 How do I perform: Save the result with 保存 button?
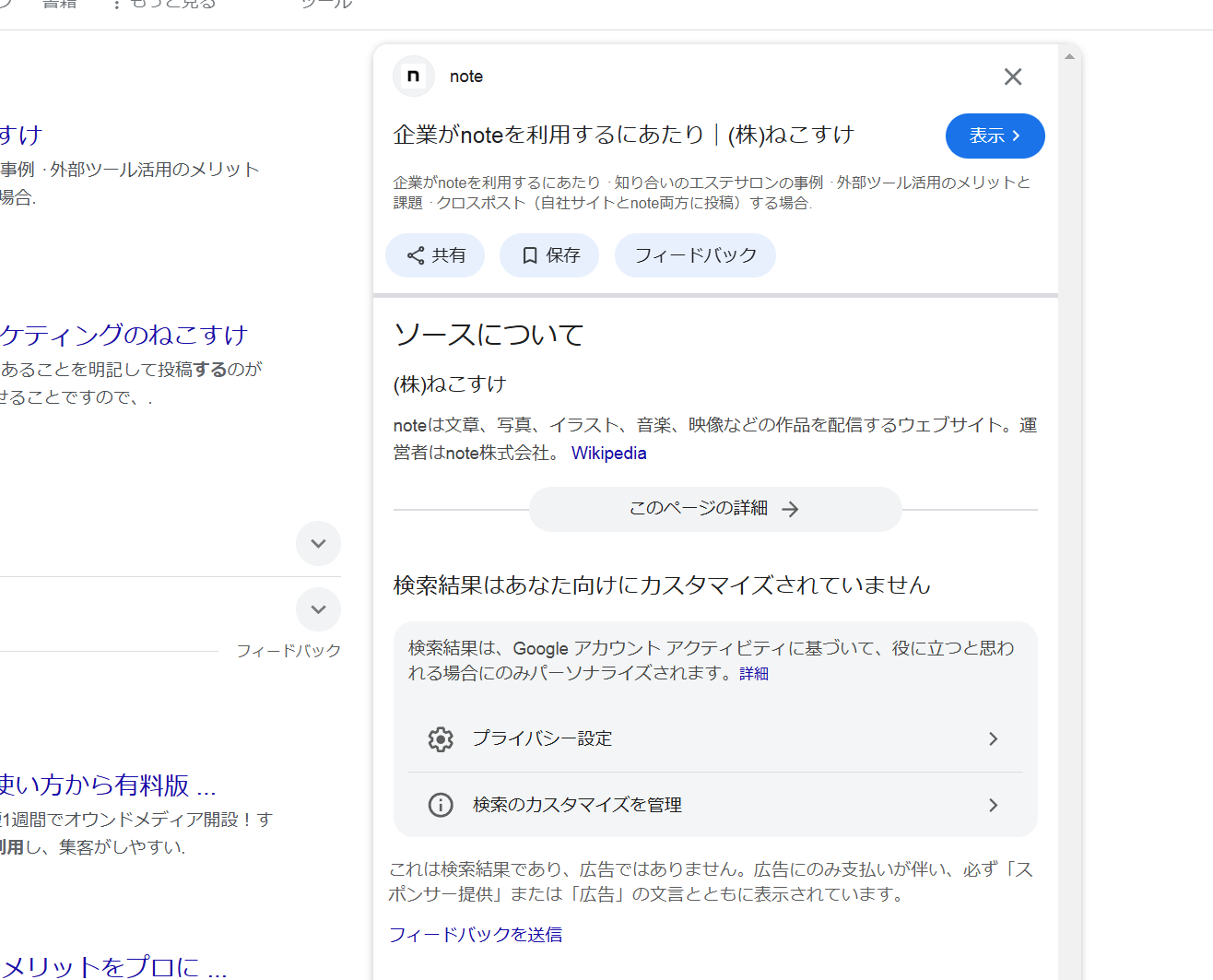[549, 255]
